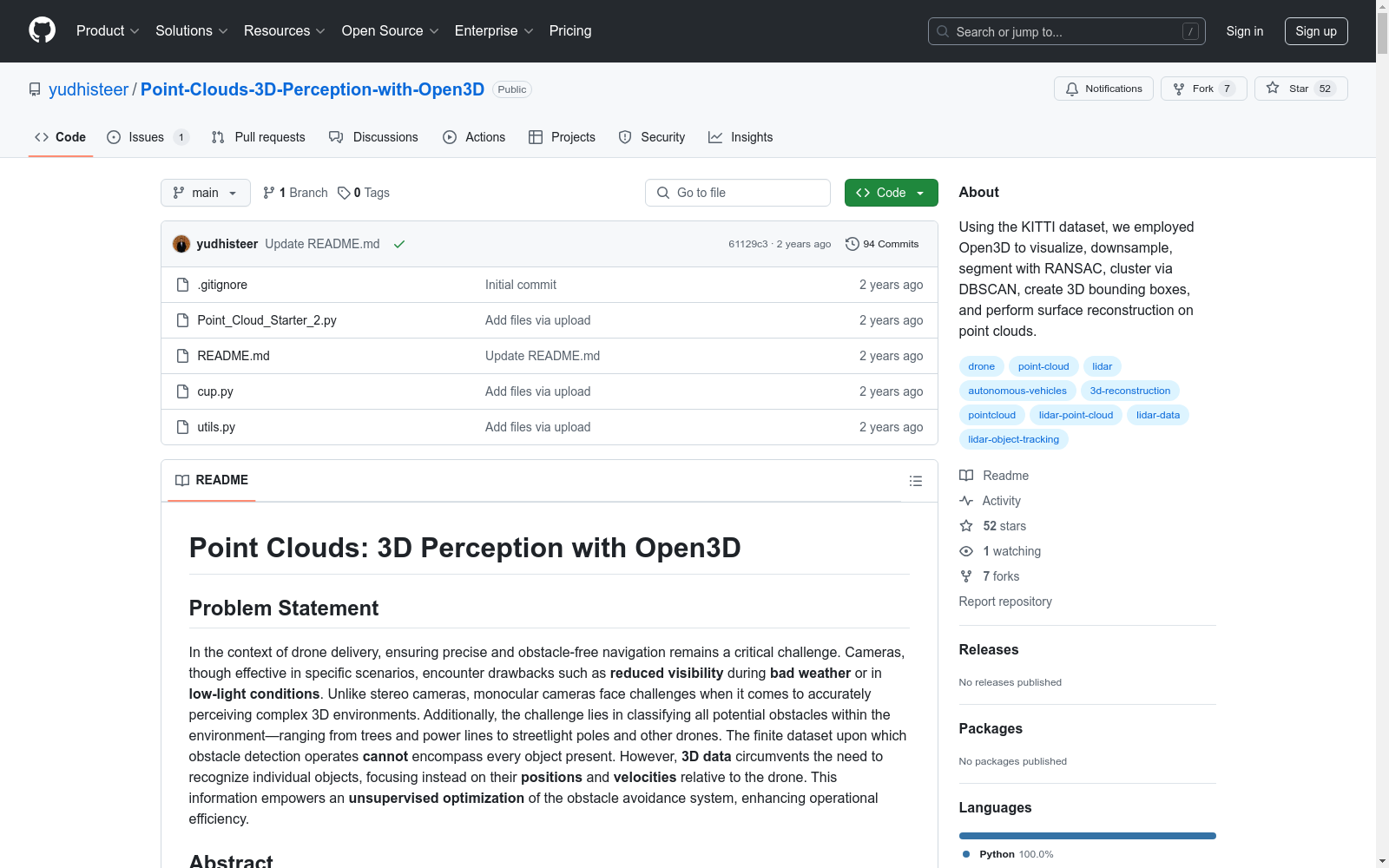Expand the Resources menu
The height and width of the screenshot is (868, 1389).
(284, 31)
